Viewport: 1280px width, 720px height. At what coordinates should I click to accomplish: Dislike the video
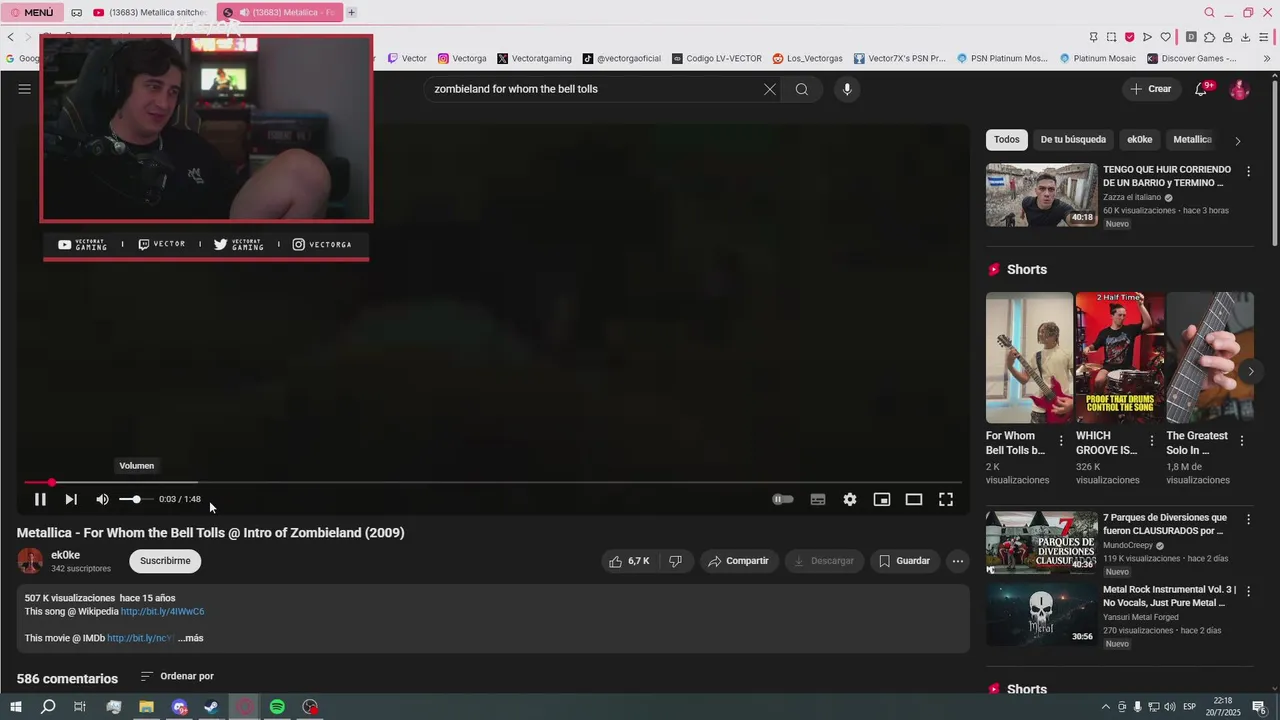676,561
